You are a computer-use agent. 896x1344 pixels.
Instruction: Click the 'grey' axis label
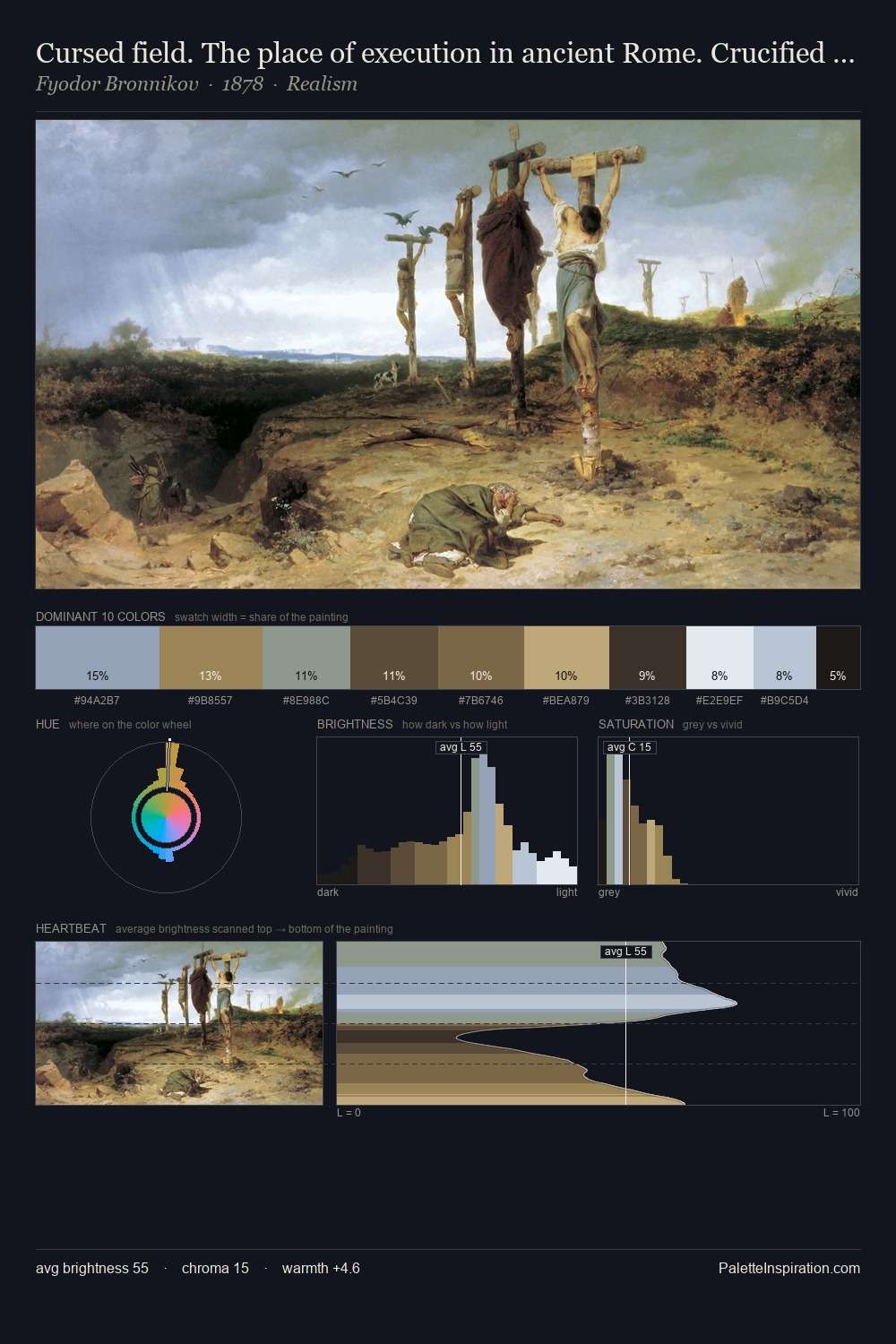pyautogui.click(x=609, y=892)
